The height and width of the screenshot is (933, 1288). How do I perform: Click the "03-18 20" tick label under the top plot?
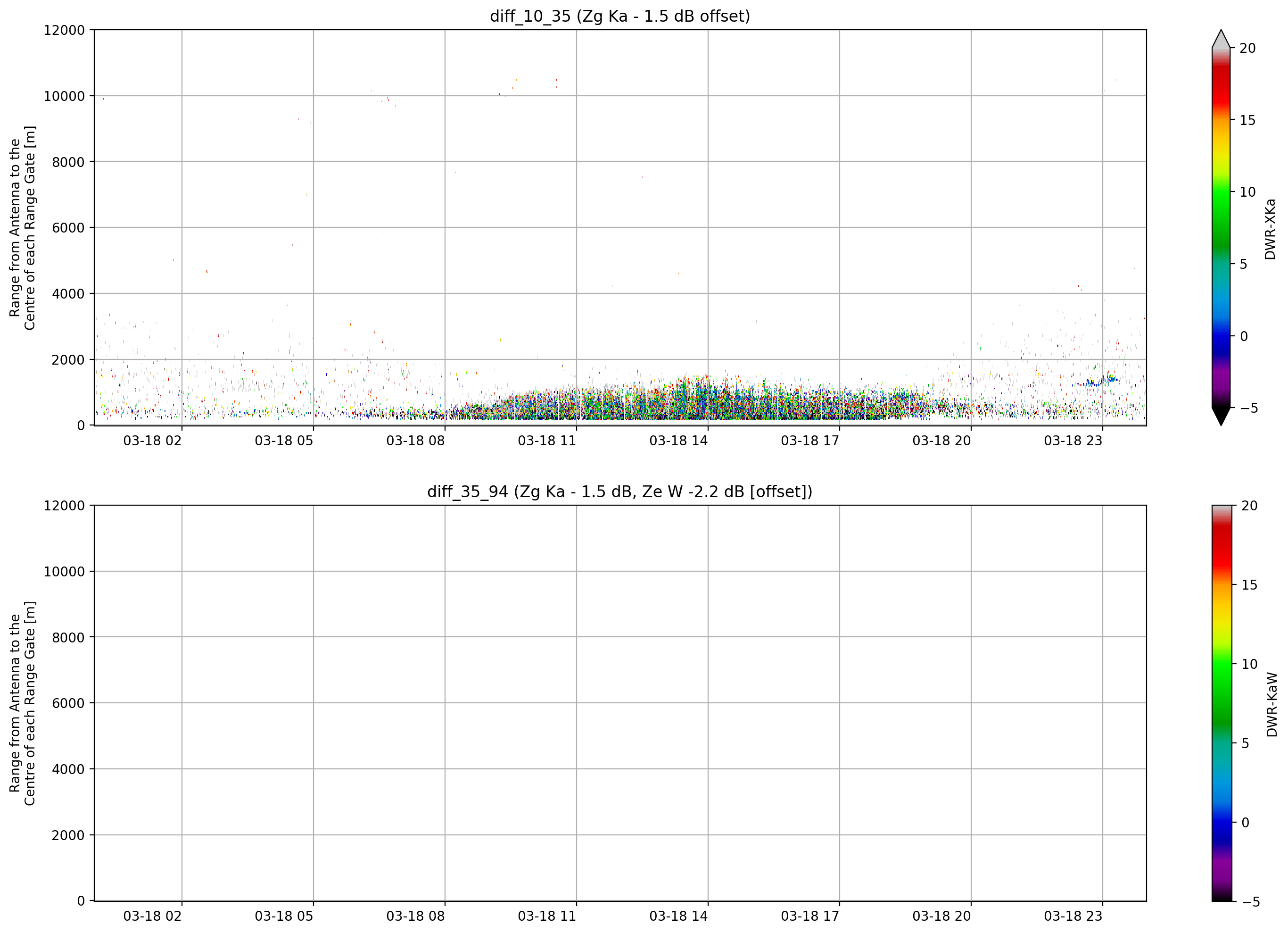(x=941, y=441)
